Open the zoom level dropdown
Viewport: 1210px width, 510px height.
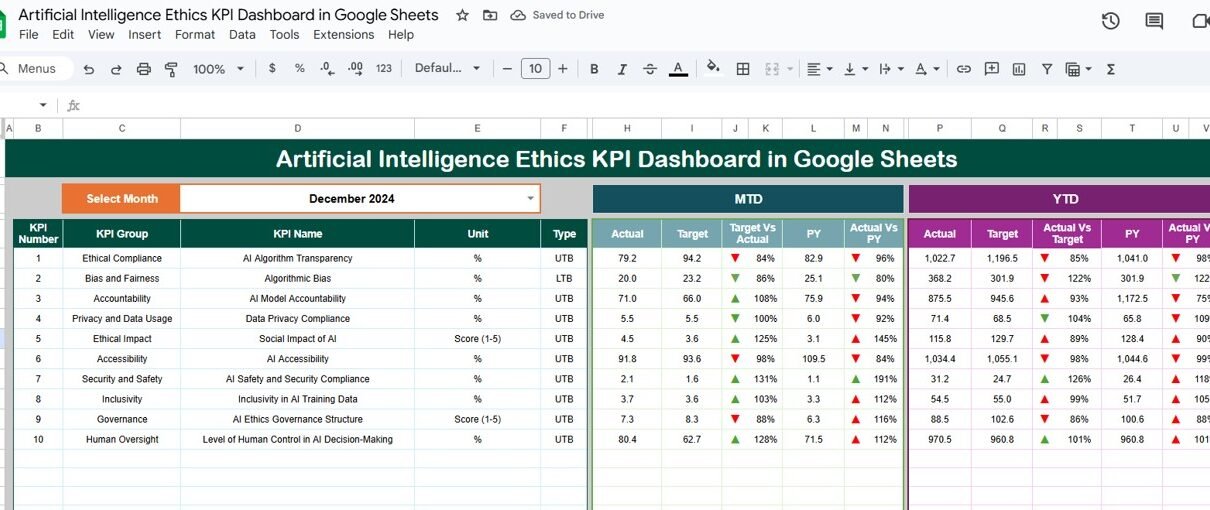tap(218, 69)
